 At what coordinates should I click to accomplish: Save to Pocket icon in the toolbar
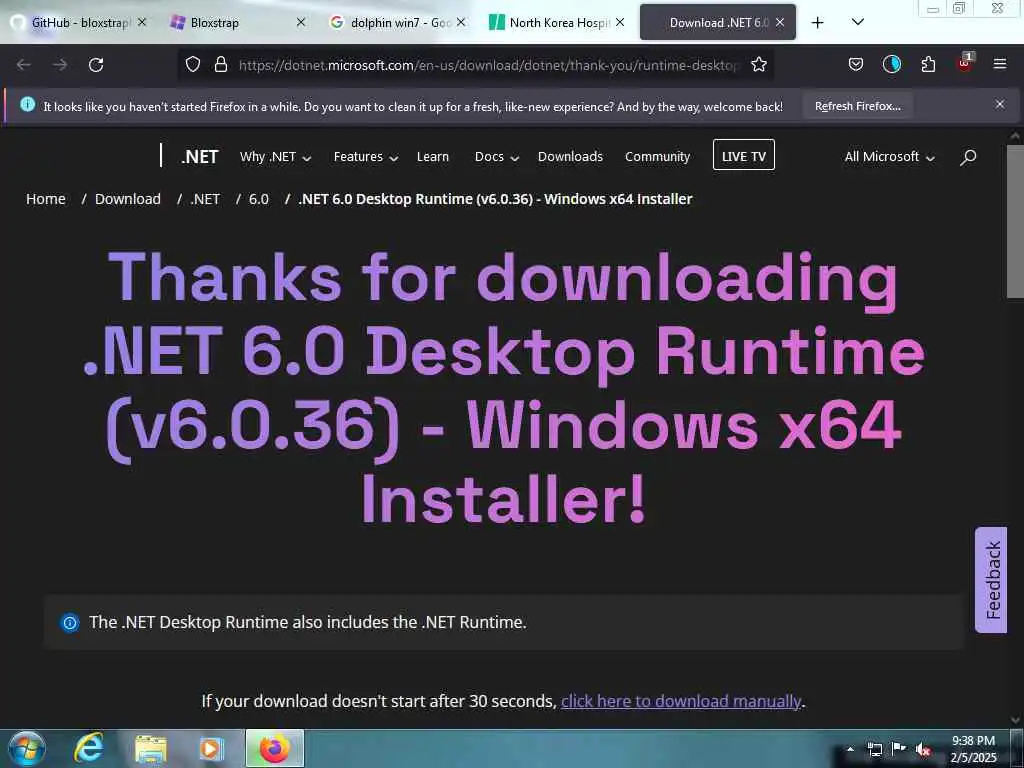pyautogui.click(x=856, y=64)
